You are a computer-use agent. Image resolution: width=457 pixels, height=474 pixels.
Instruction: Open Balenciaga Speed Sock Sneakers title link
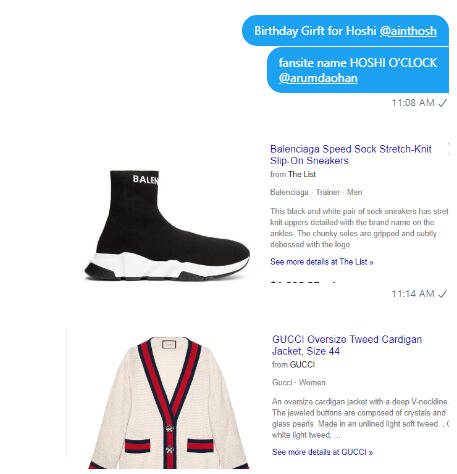pyautogui.click(x=351, y=155)
